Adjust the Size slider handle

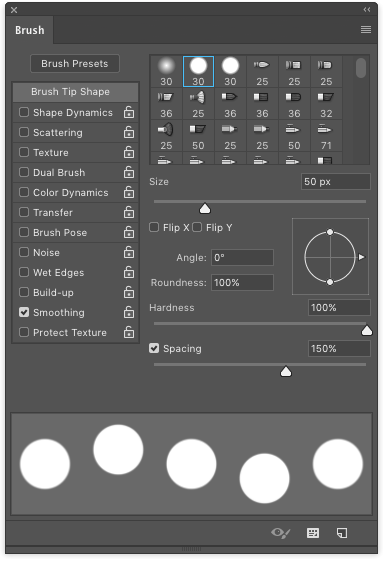[x=205, y=209]
